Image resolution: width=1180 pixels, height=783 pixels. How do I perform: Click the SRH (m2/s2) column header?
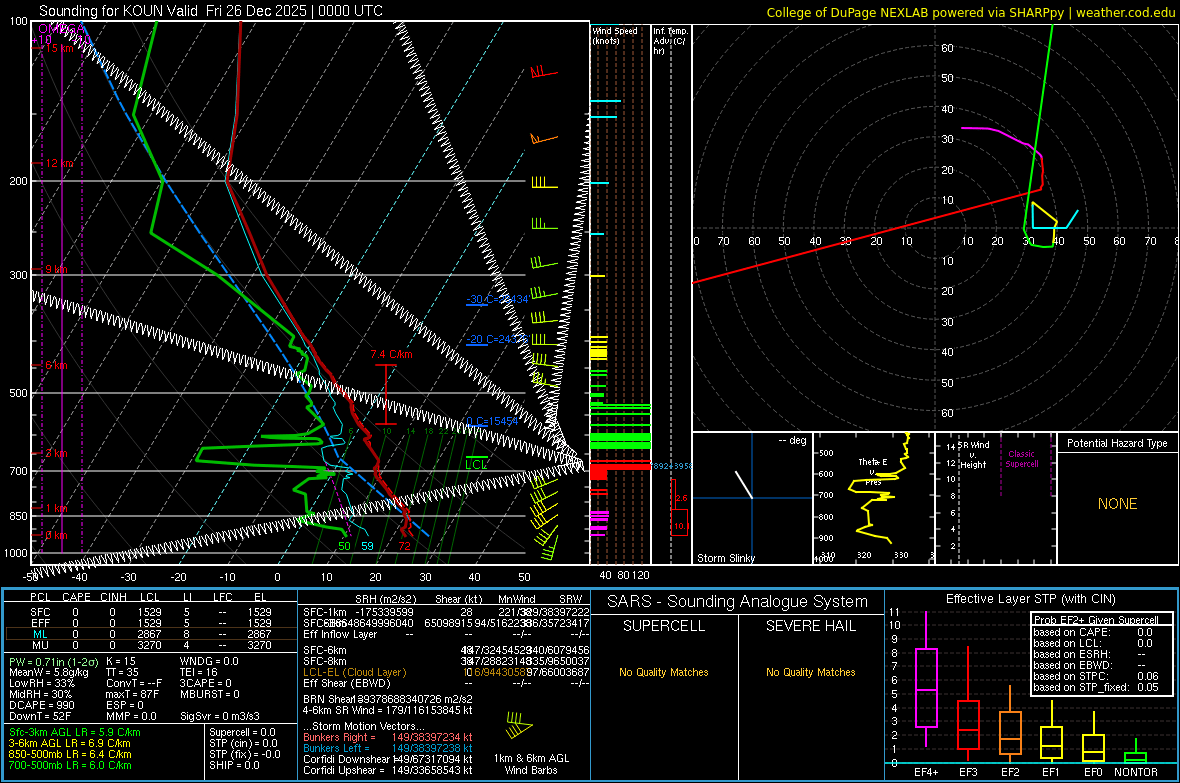click(x=385, y=599)
